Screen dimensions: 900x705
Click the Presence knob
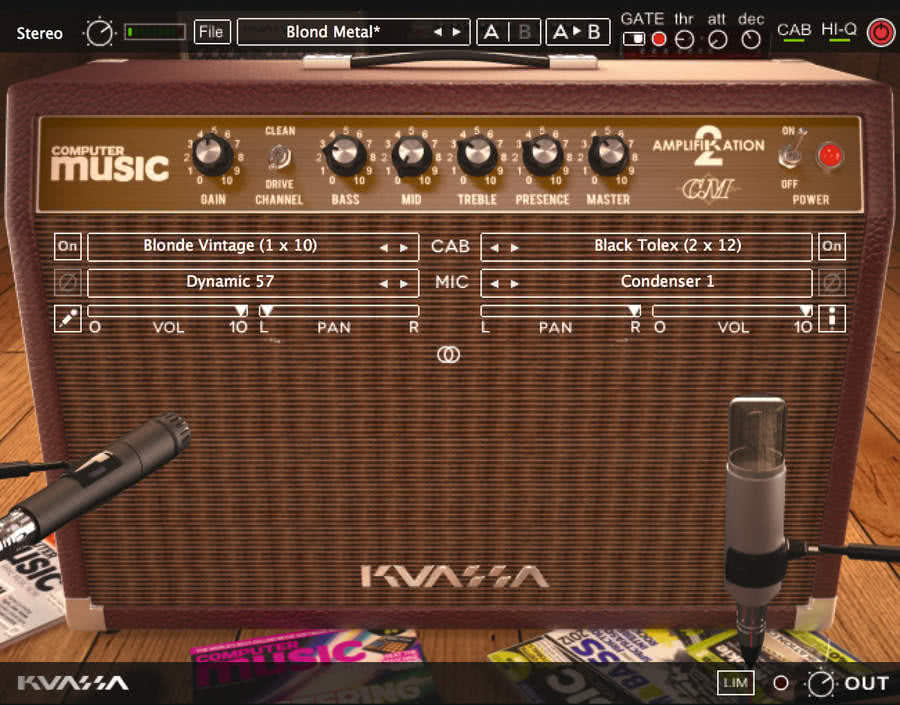pos(542,155)
